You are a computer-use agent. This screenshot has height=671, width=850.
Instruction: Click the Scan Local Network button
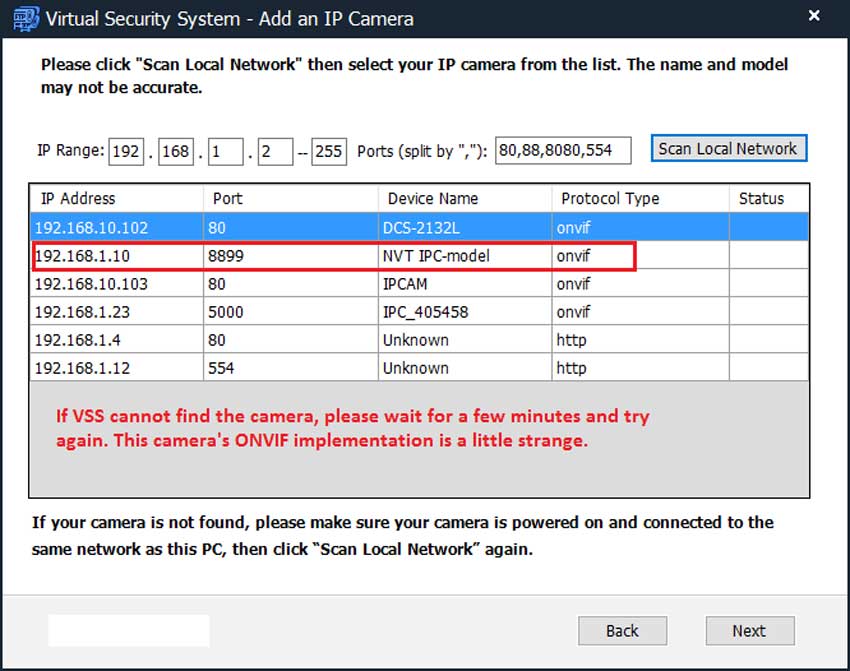[728, 149]
